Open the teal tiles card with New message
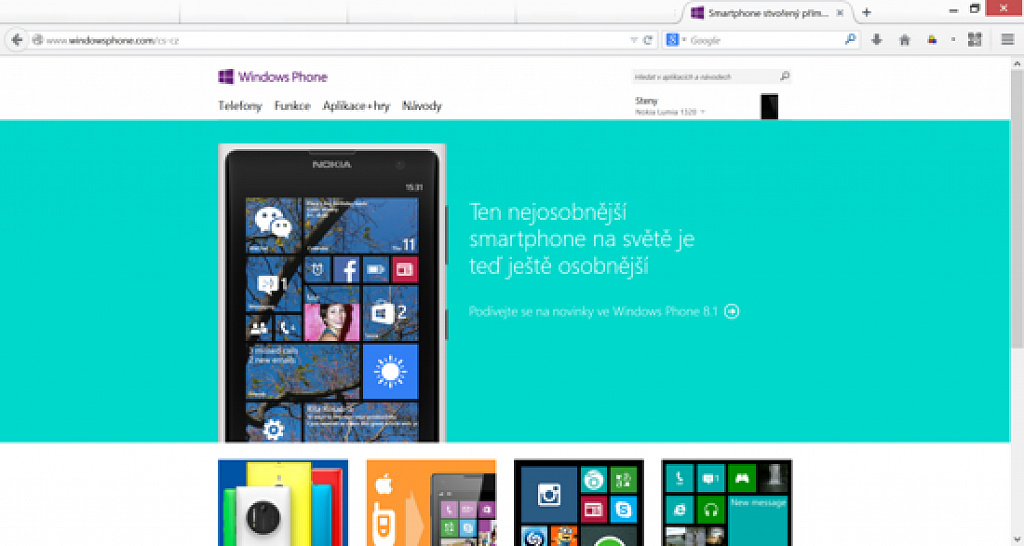The image size is (1024, 546). (726, 503)
